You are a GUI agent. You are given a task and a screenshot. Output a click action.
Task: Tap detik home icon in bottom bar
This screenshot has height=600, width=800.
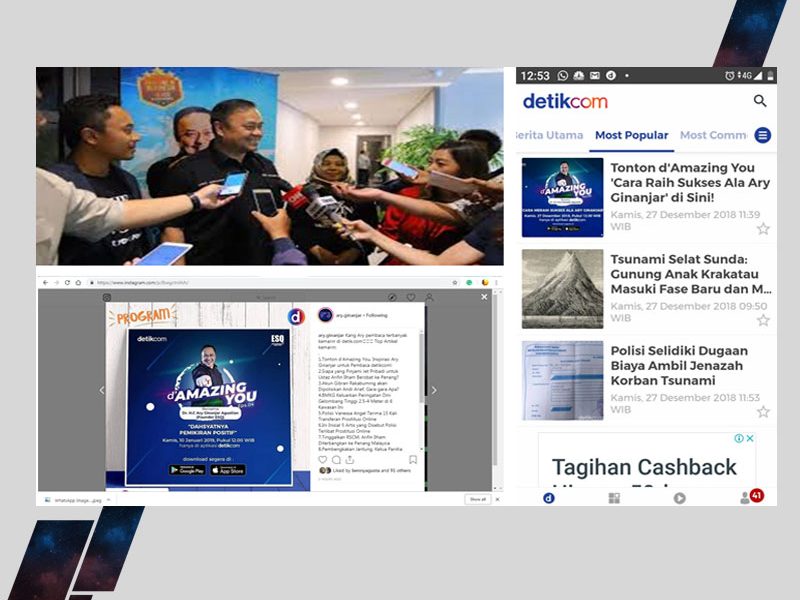[x=548, y=498]
